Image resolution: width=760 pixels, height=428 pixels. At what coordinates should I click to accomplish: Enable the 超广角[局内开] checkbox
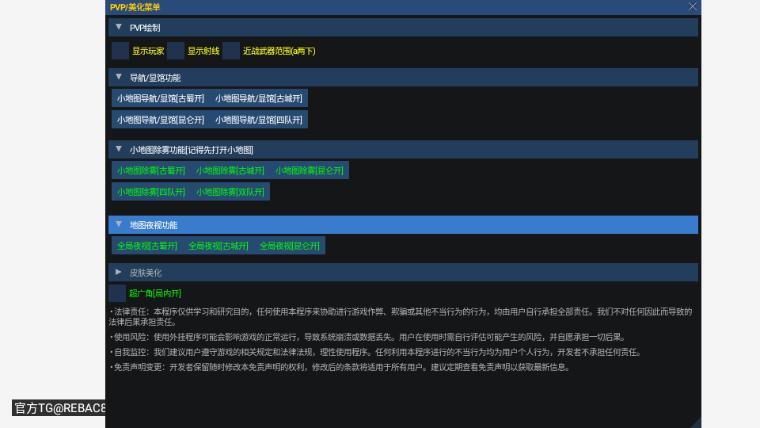pos(117,293)
